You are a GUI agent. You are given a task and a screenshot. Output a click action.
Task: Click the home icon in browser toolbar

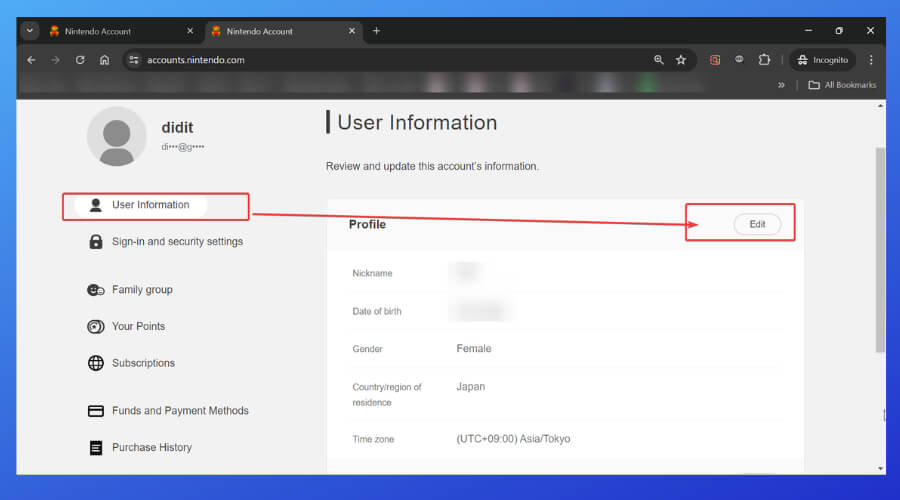coord(105,60)
